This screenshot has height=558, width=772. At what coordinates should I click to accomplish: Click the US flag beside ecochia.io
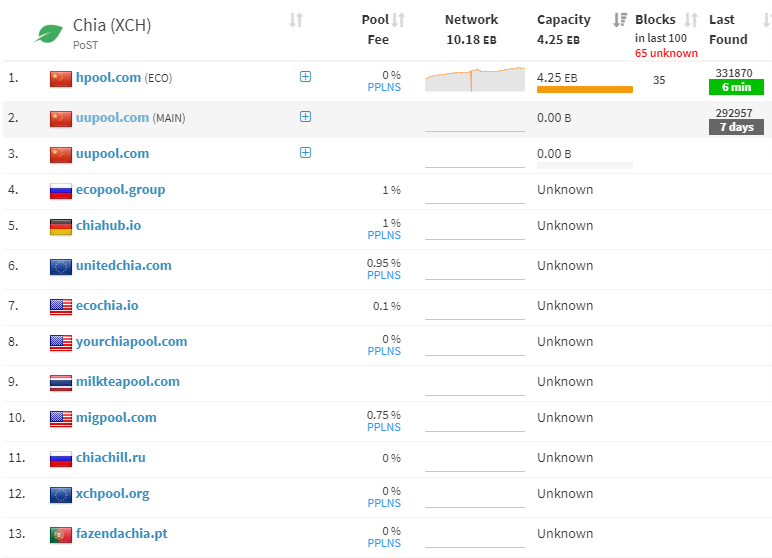(x=60, y=306)
